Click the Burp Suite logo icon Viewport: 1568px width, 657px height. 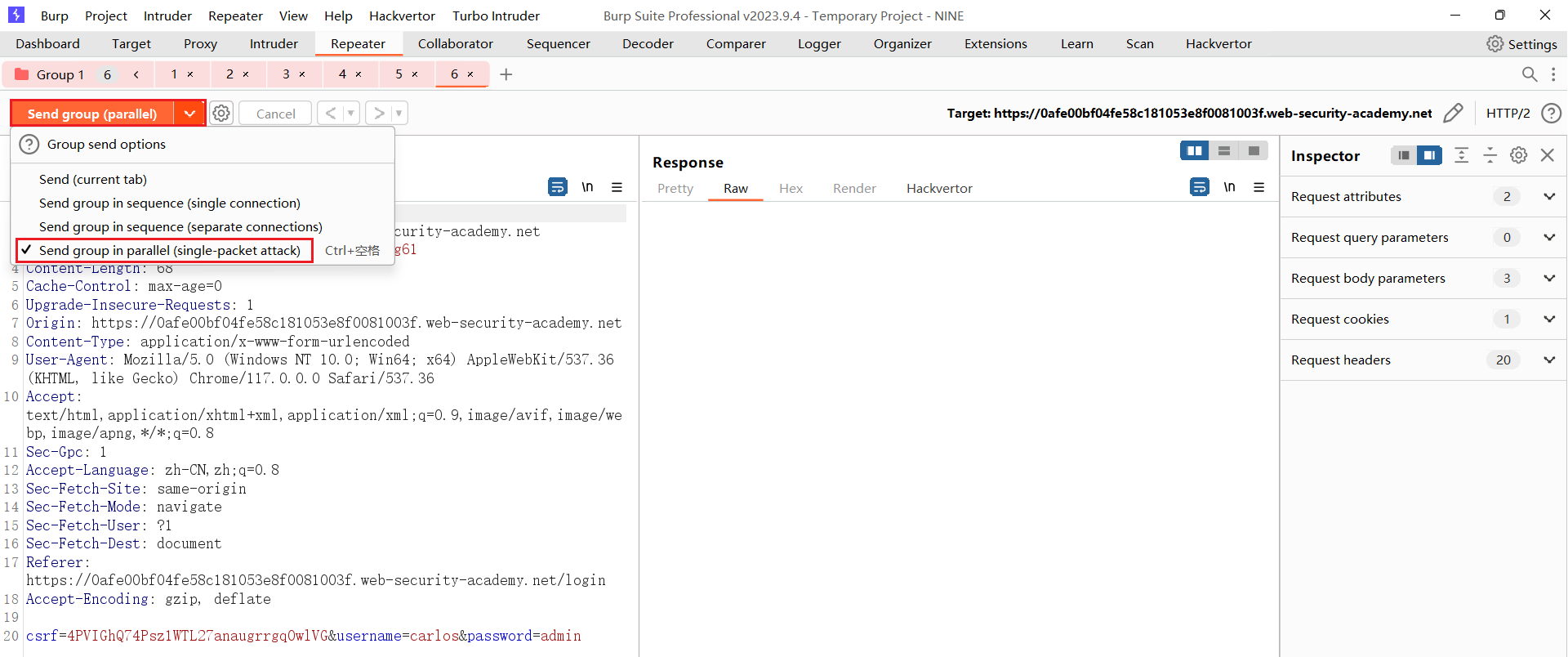point(16,15)
